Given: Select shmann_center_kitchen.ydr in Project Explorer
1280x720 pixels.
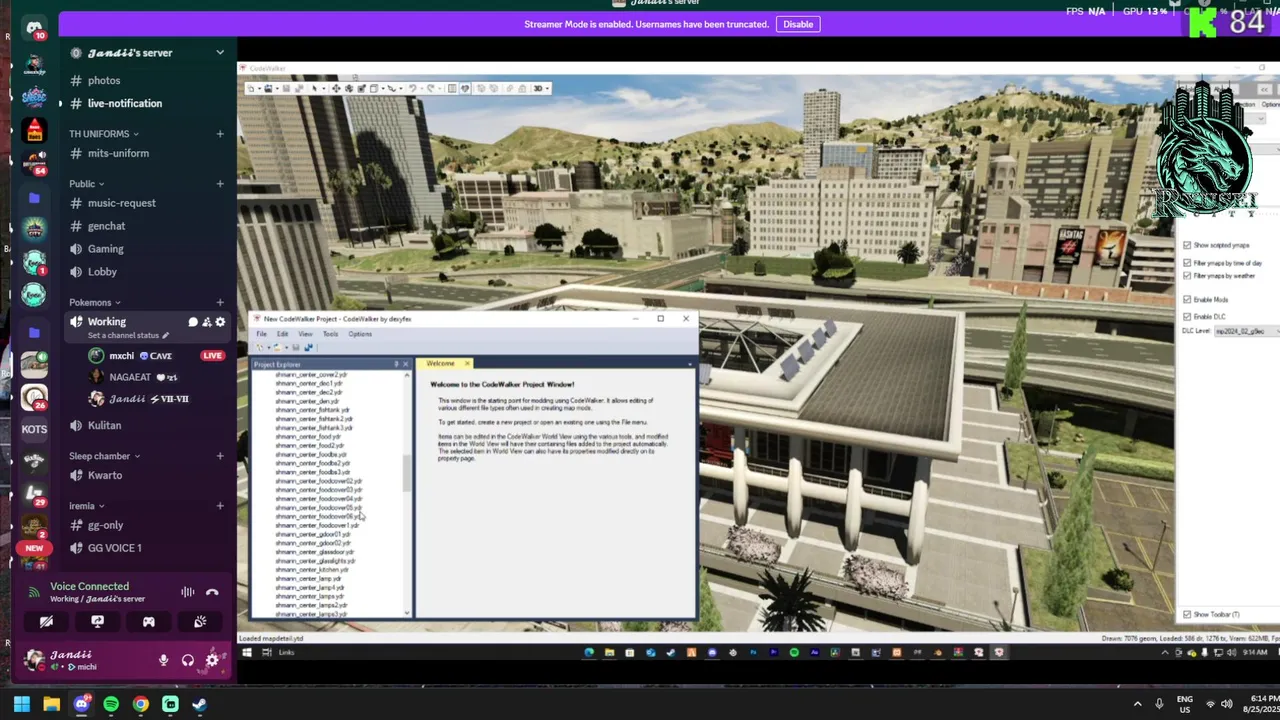Looking at the screenshot, I should coord(312,570).
